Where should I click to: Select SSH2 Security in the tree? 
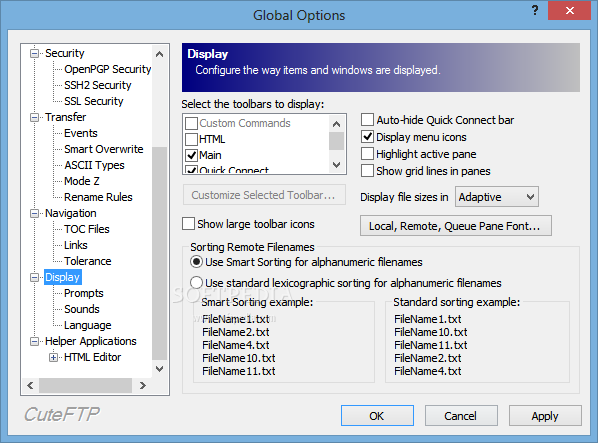[x=98, y=85]
